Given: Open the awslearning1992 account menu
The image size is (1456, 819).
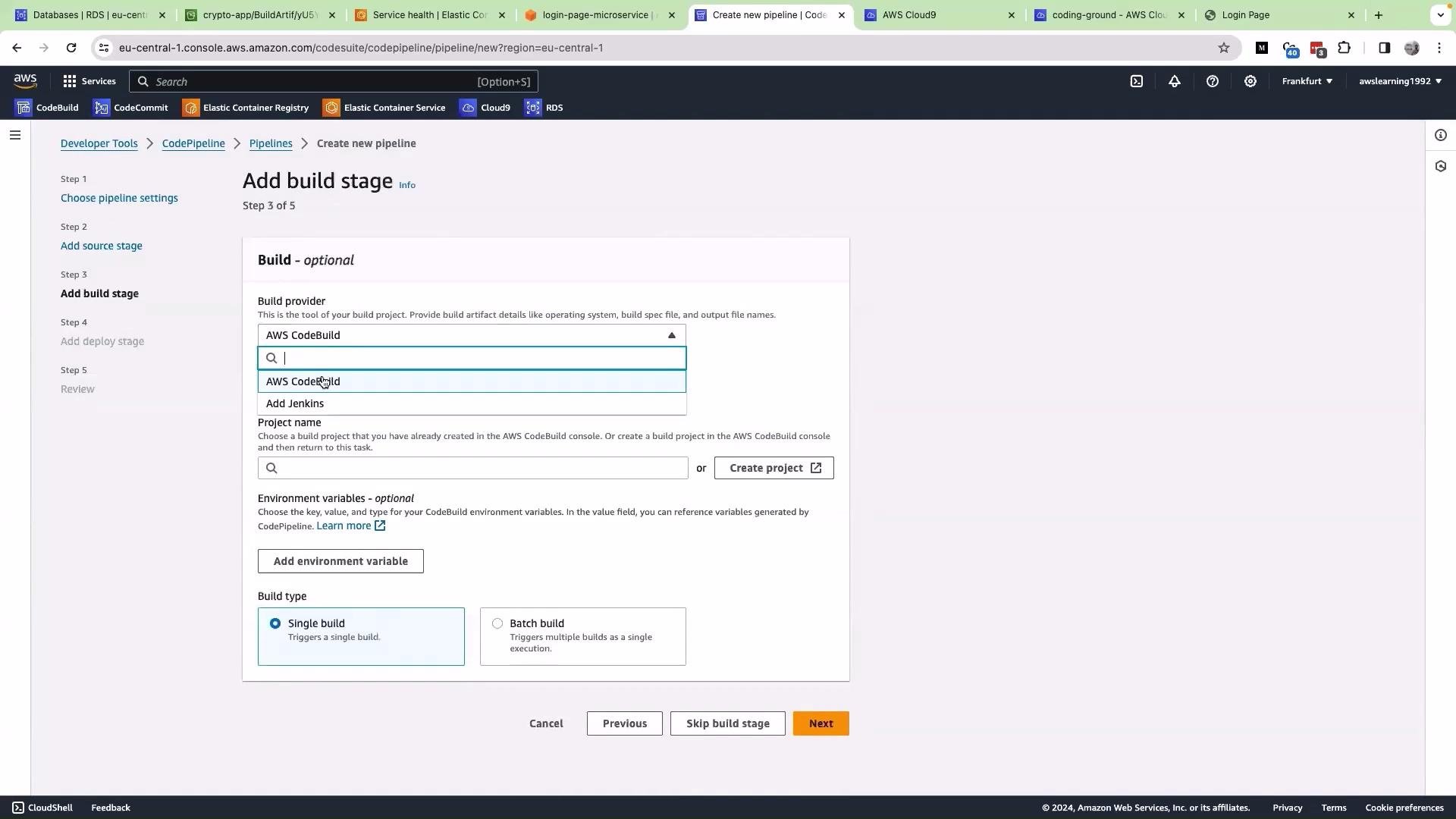Looking at the screenshot, I should (x=1401, y=81).
